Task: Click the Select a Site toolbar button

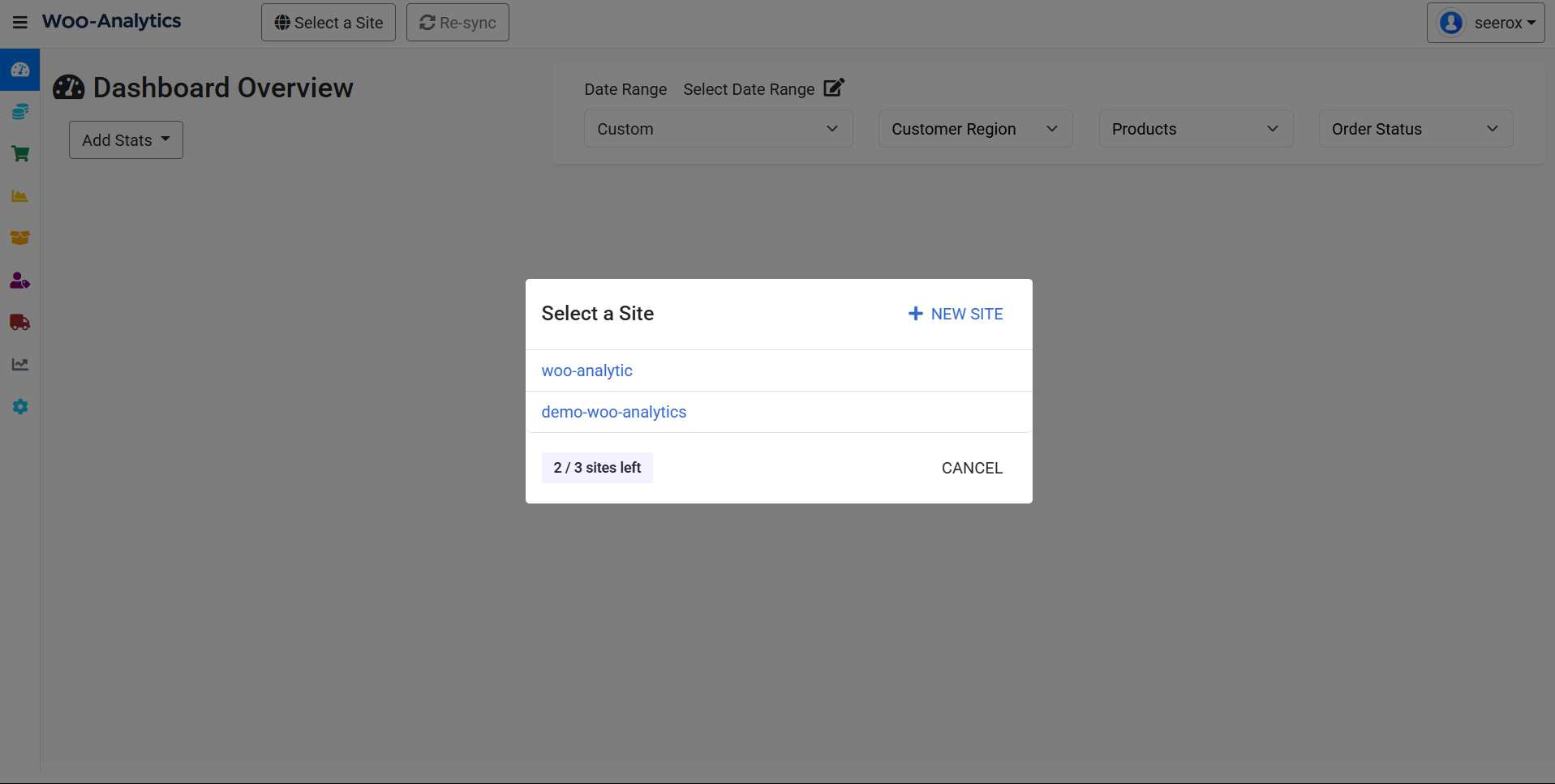Action: [328, 22]
